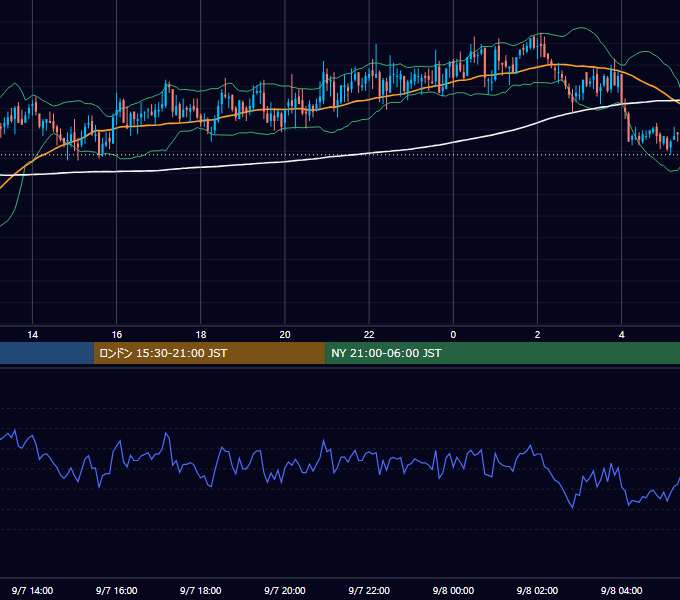Click the NY 21:00-06:00 JST session band

point(503,353)
